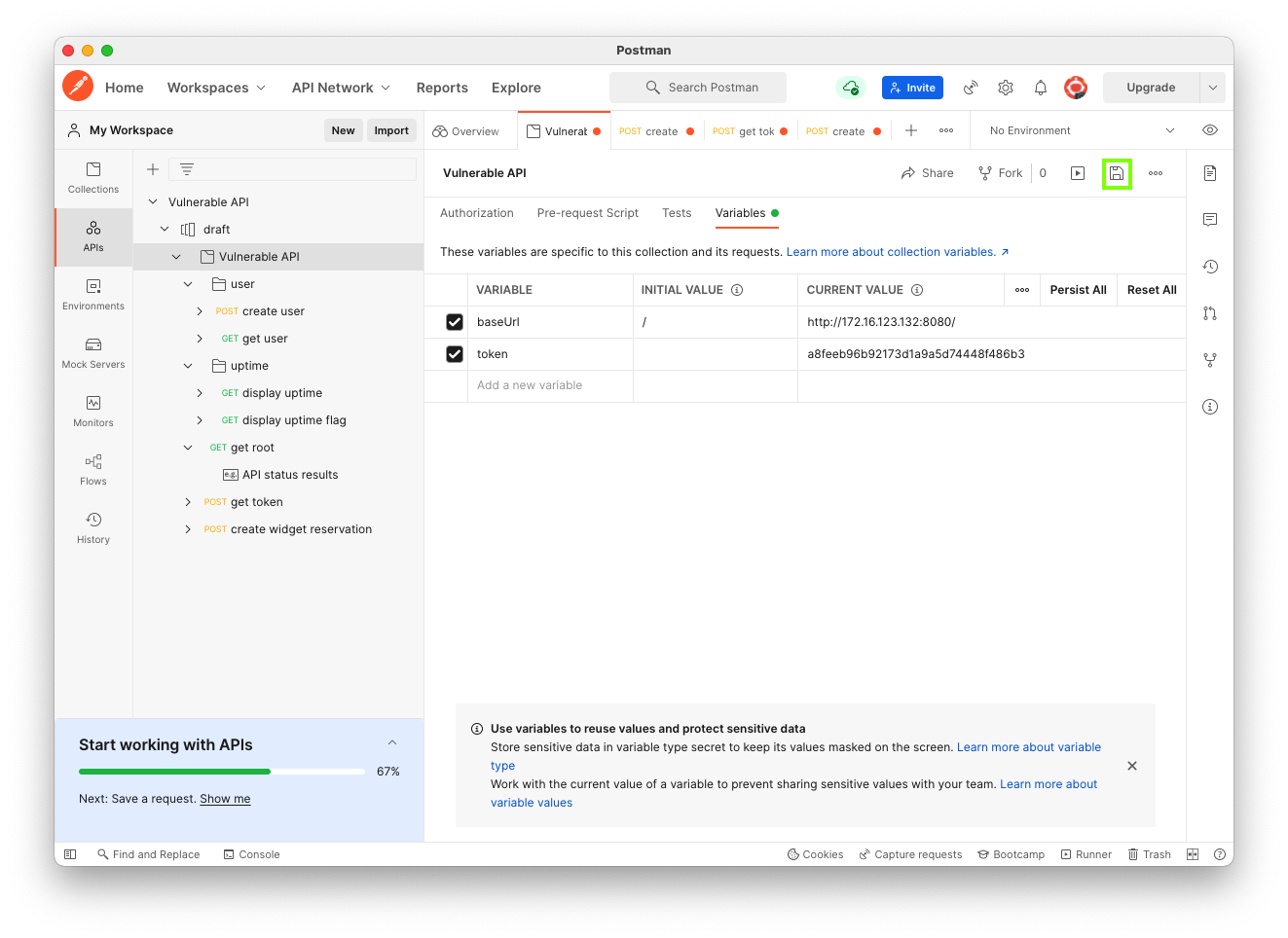Collapse the draft version node
The width and height of the screenshot is (1288, 938).
click(x=165, y=230)
